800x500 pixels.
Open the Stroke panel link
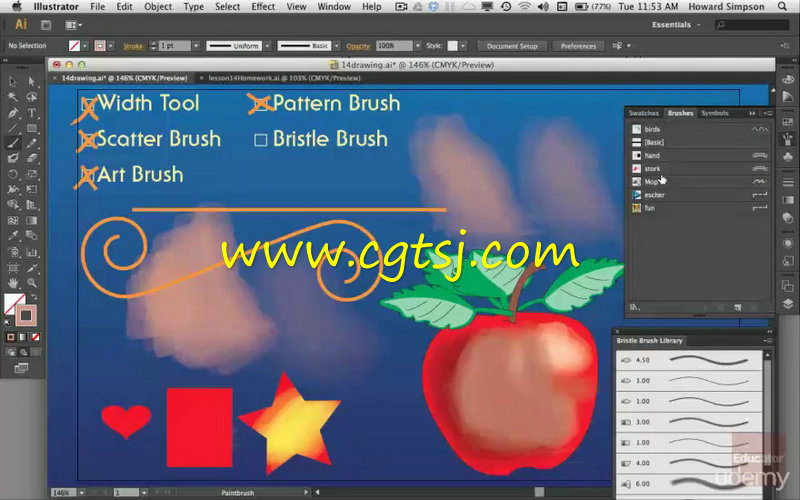[x=133, y=46]
